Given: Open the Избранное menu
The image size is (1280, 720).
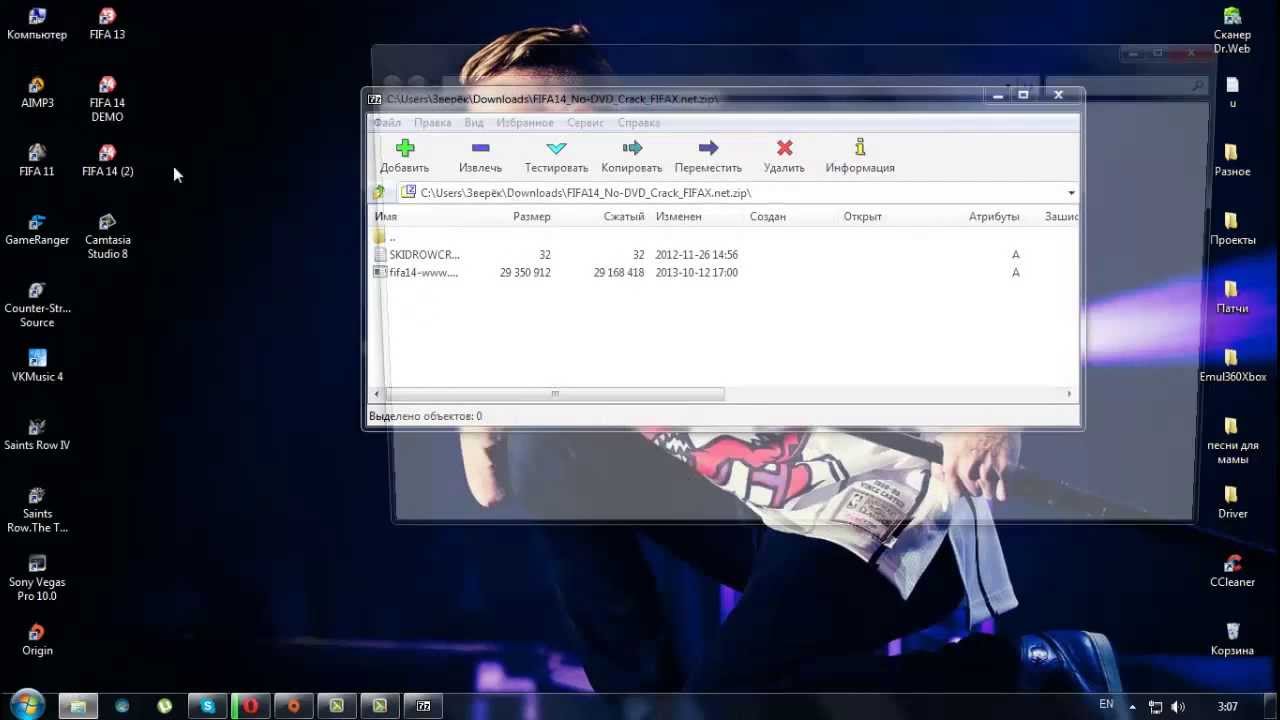Looking at the screenshot, I should pyautogui.click(x=525, y=122).
